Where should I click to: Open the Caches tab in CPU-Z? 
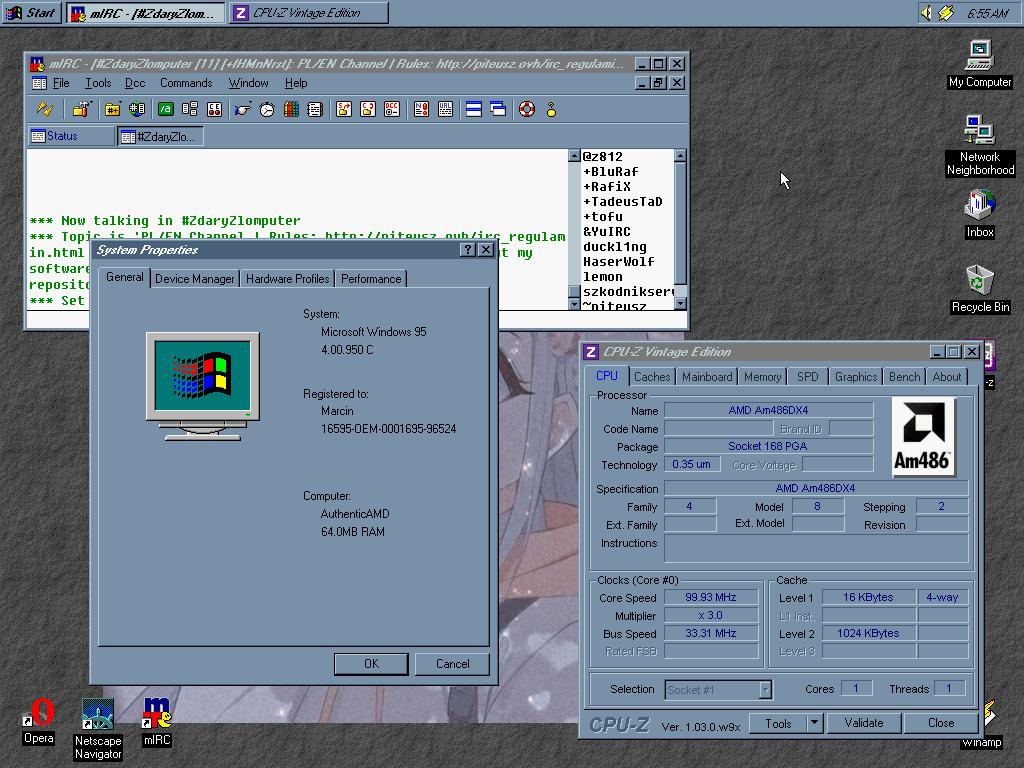pyautogui.click(x=652, y=377)
